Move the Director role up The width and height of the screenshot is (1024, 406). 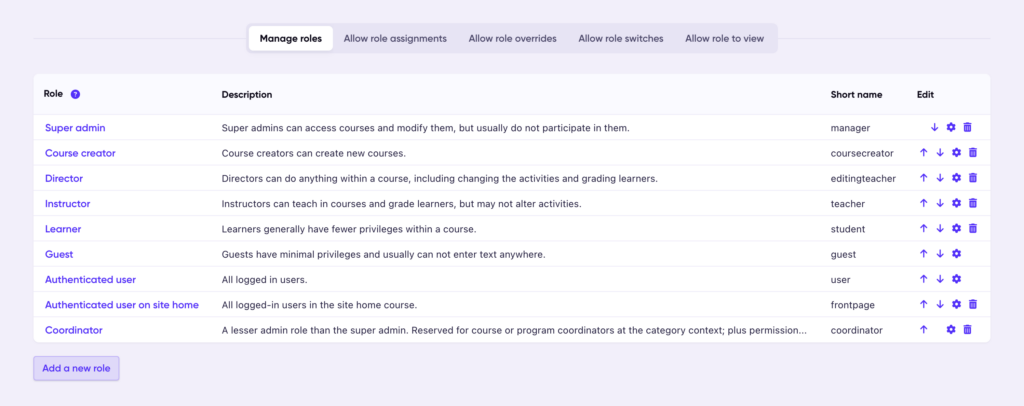(x=923, y=178)
